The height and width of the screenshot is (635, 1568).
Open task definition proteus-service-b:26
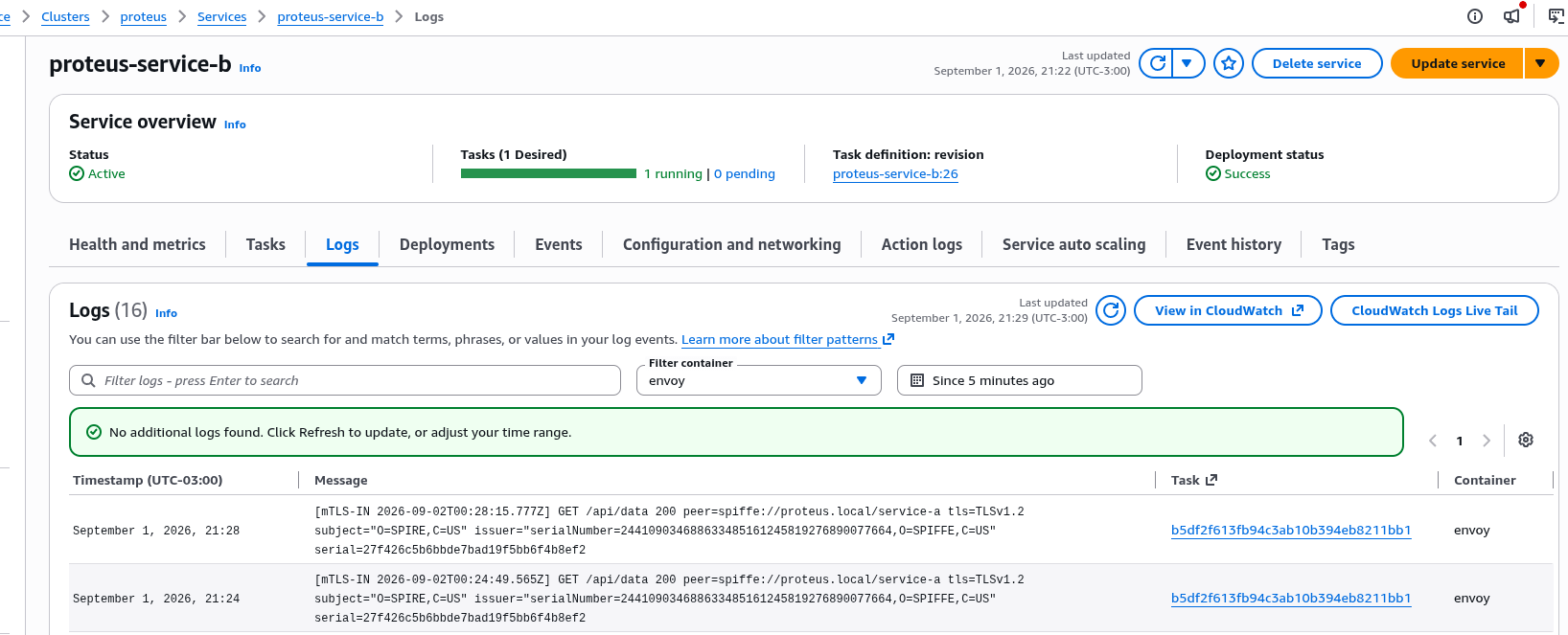click(x=895, y=173)
